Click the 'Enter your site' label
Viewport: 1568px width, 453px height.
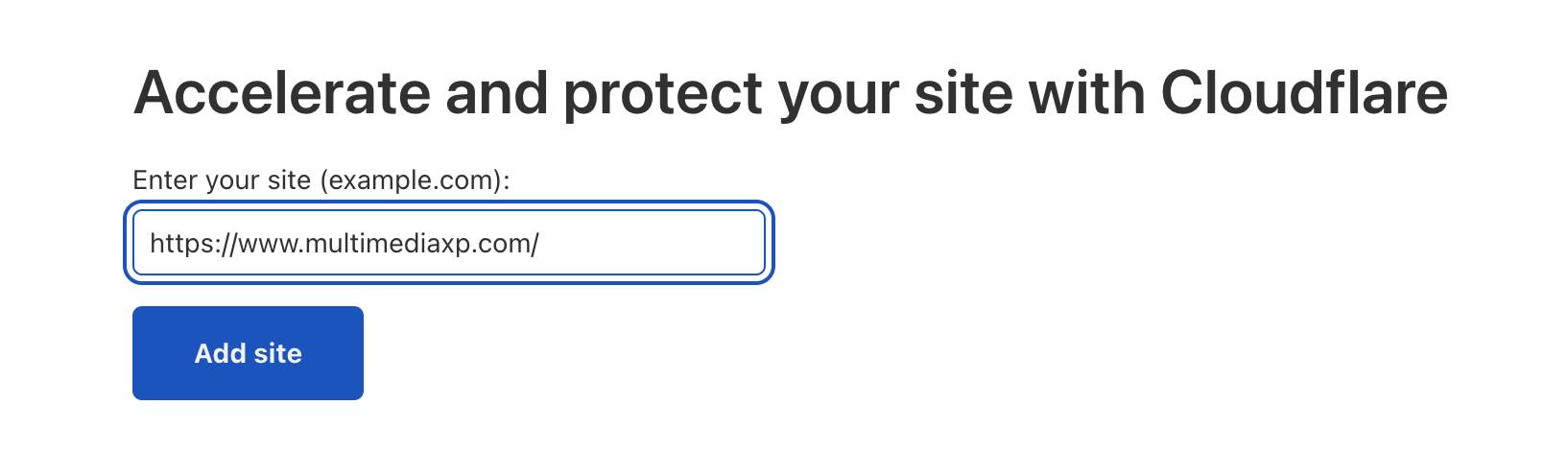pos(321,180)
